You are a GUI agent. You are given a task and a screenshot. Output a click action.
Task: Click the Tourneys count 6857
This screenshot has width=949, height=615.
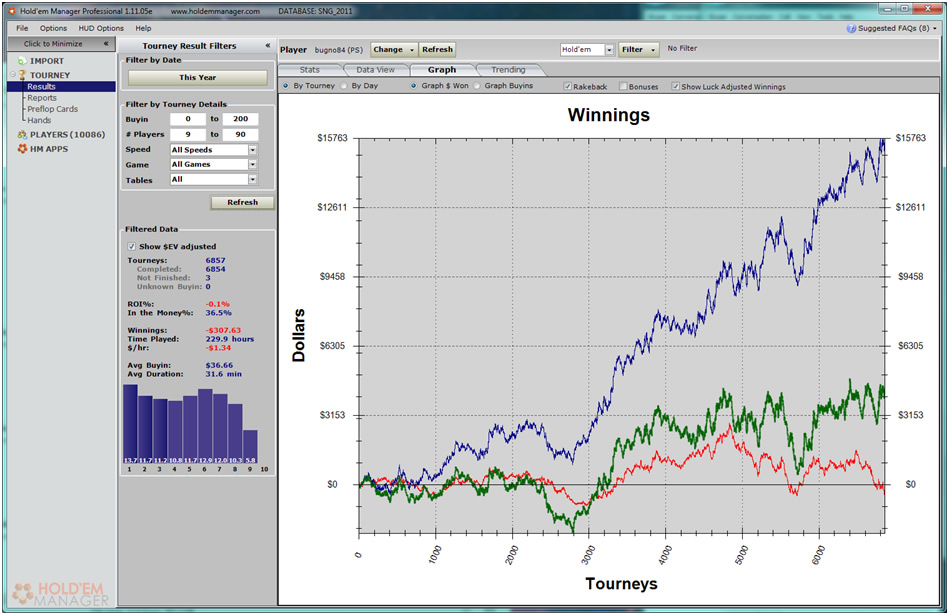coord(215,260)
